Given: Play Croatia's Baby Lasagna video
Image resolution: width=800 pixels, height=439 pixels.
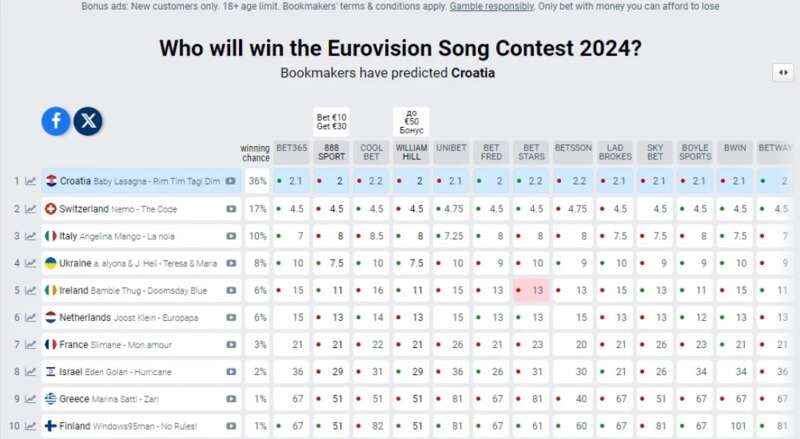Looking at the screenshot, I should click(231, 181).
